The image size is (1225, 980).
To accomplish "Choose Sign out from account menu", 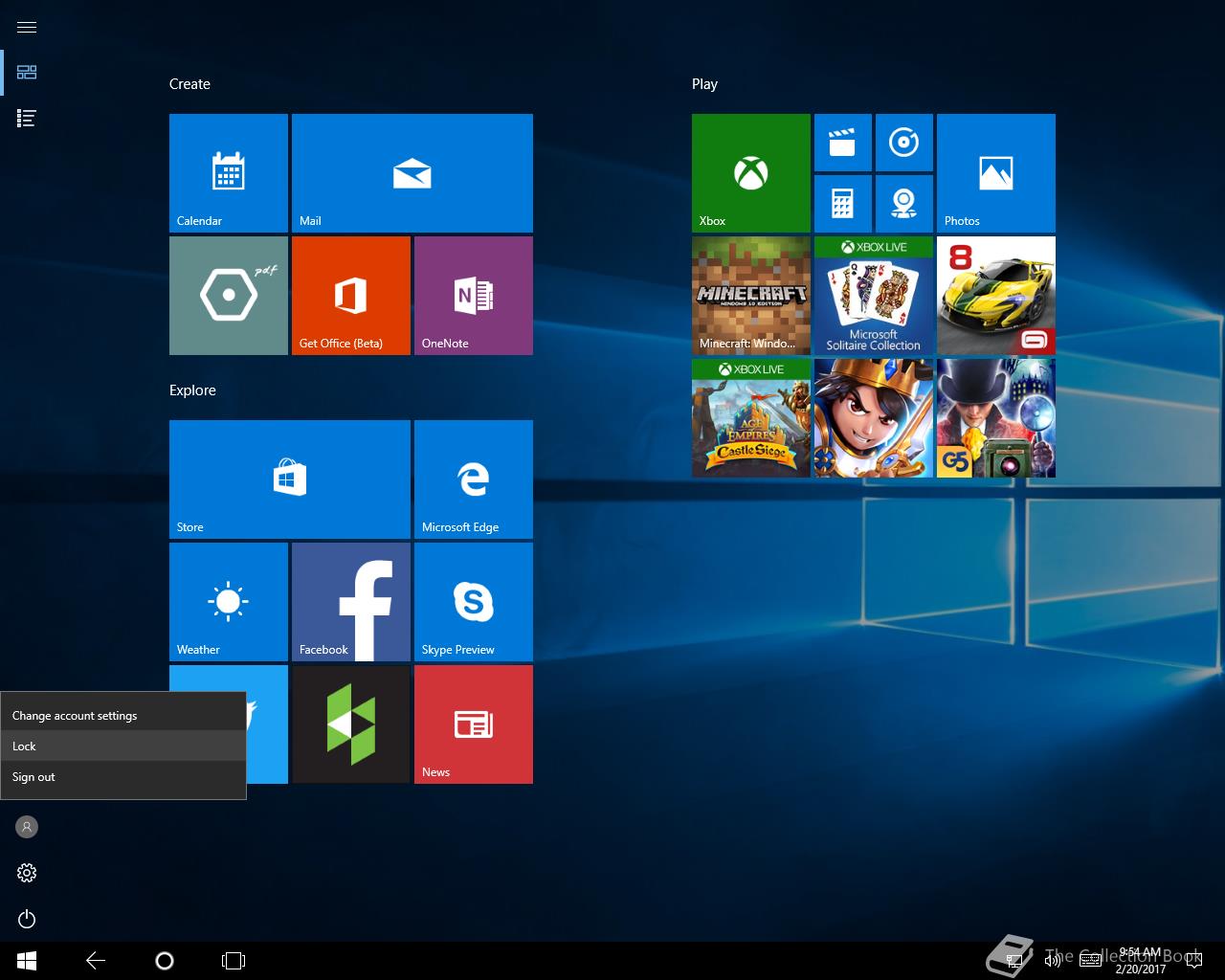I will click(123, 777).
